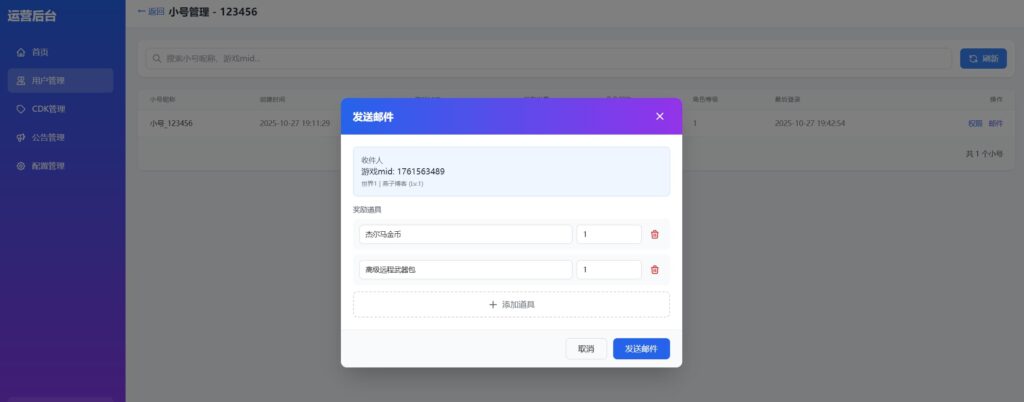The image size is (1024, 402).
Task: Click the 权限 link in the table row
Action: [x=974, y=123]
